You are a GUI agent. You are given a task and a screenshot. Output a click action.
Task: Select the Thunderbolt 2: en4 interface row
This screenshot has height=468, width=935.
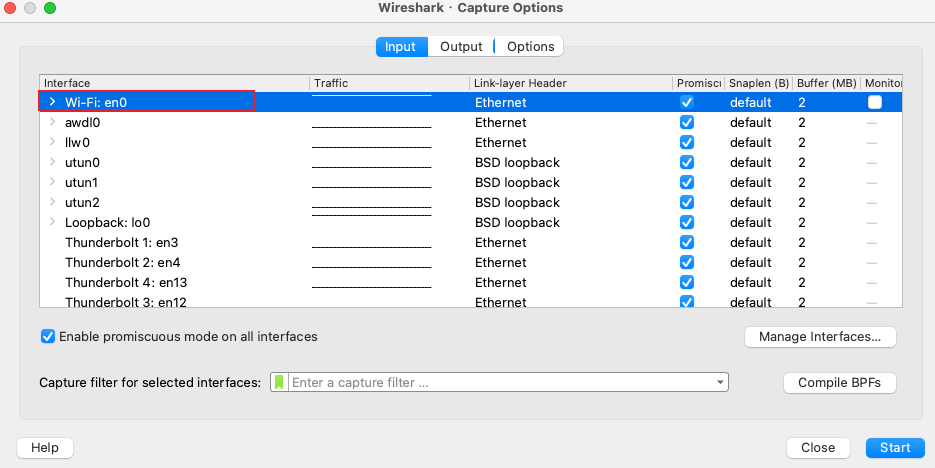[470, 262]
